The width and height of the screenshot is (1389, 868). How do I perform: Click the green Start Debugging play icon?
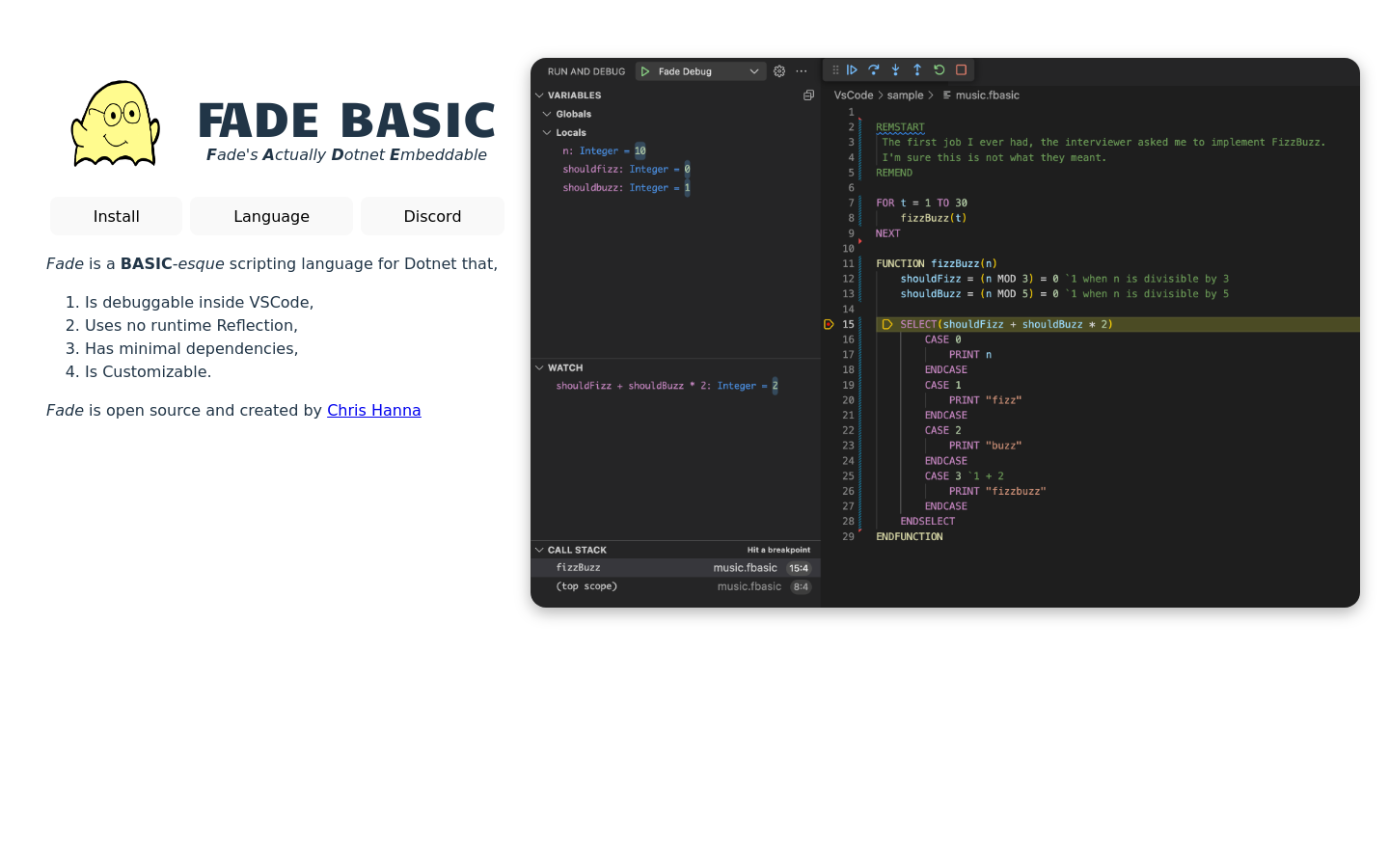(645, 71)
